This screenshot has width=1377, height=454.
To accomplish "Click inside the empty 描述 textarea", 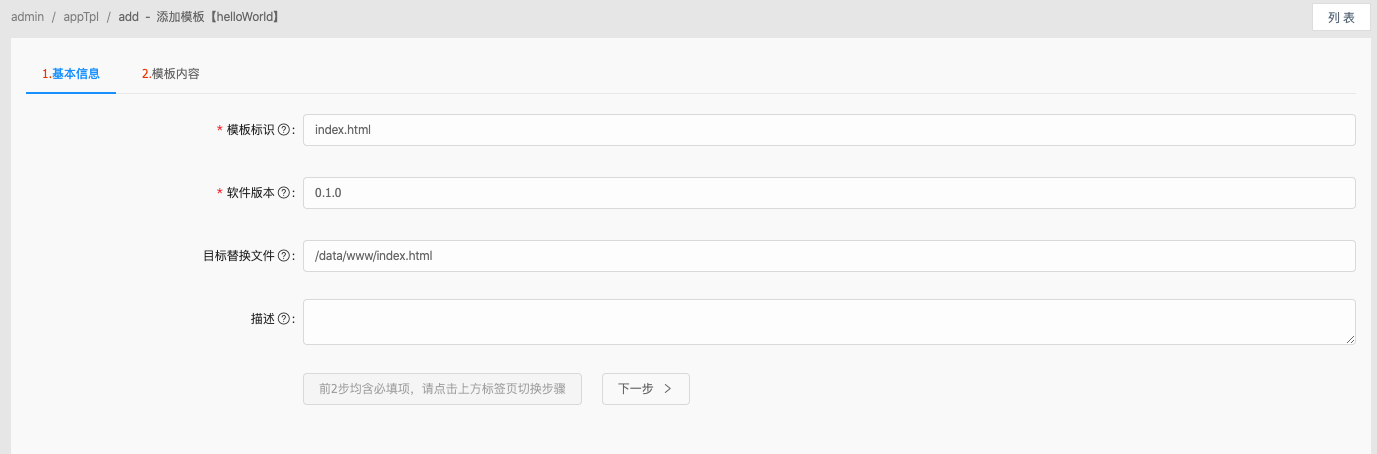I will (829, 322).
